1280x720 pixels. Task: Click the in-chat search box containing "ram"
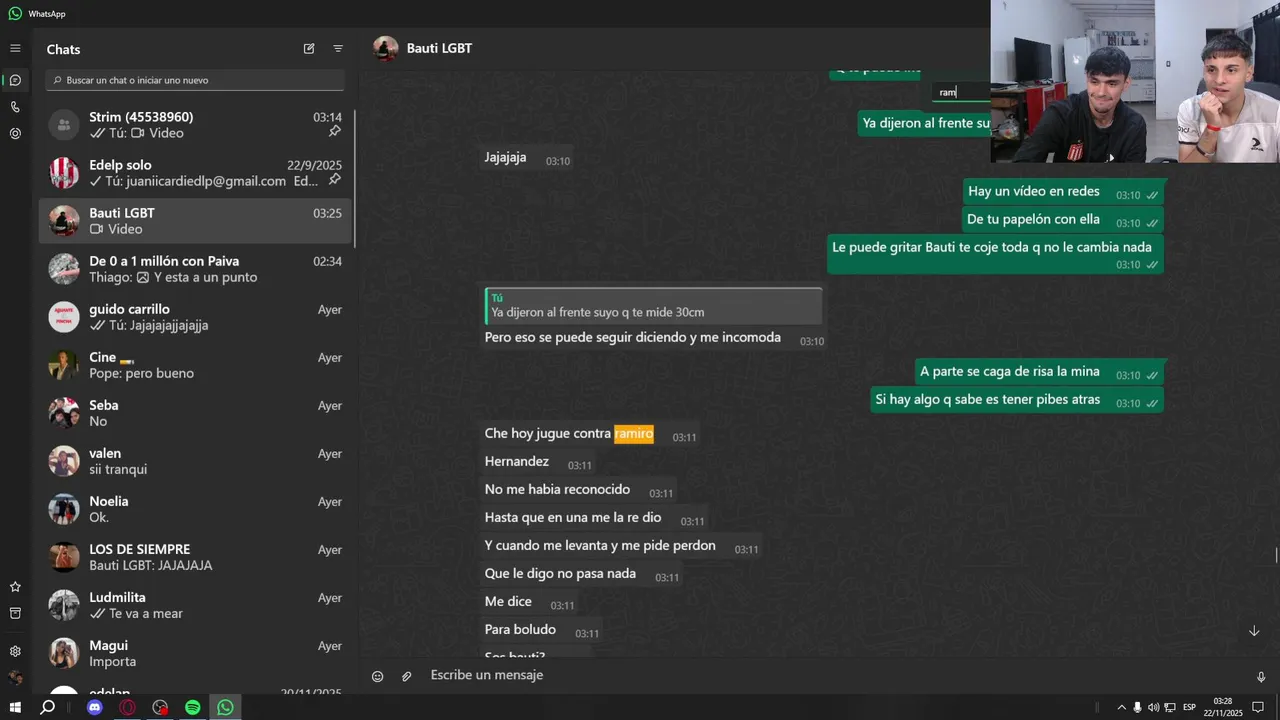(x=962, y=92)
